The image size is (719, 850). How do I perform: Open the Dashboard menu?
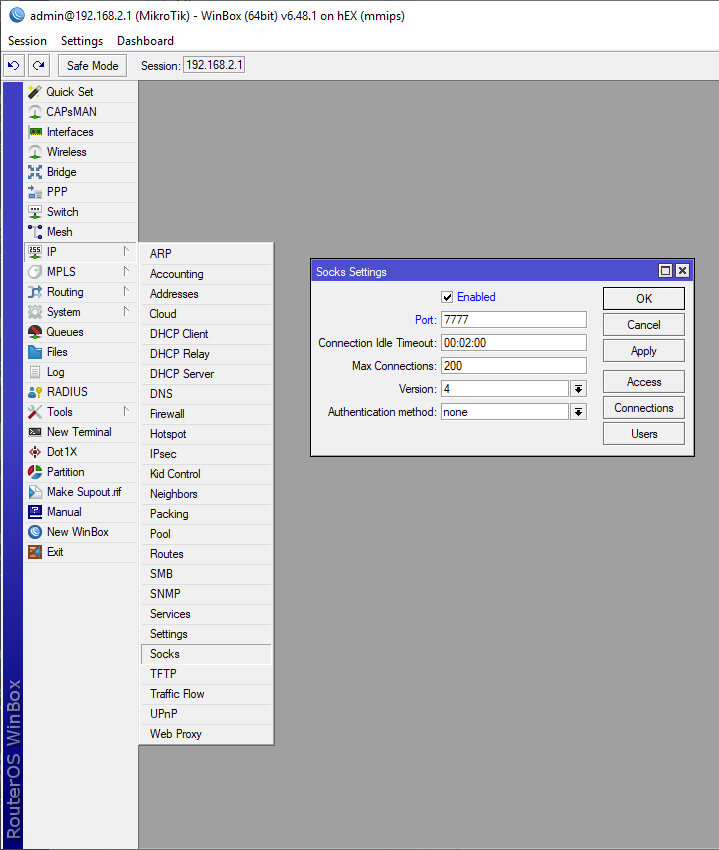click(x=145, y=41)
